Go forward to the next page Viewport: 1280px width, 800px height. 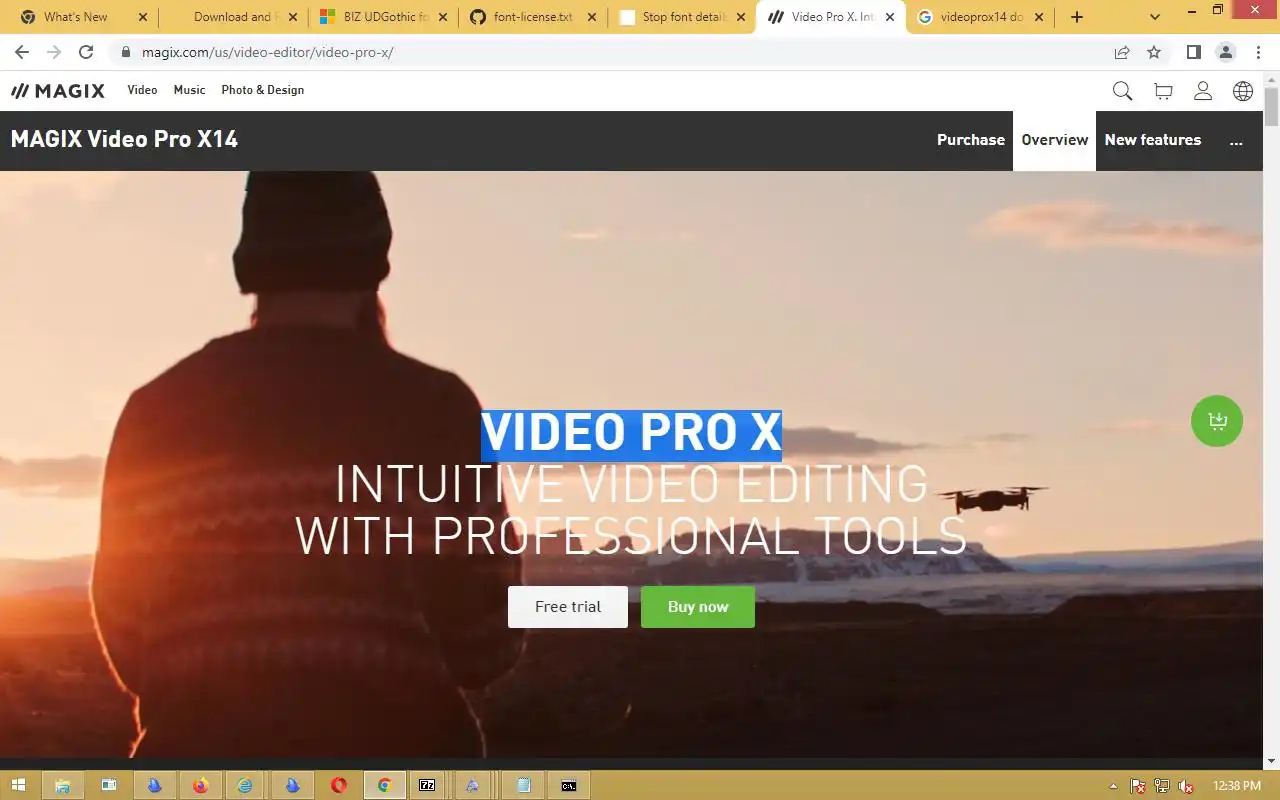54,52
